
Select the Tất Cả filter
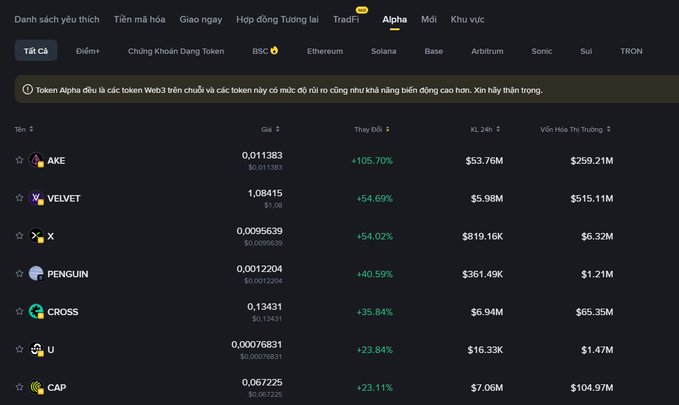[36, 51]
